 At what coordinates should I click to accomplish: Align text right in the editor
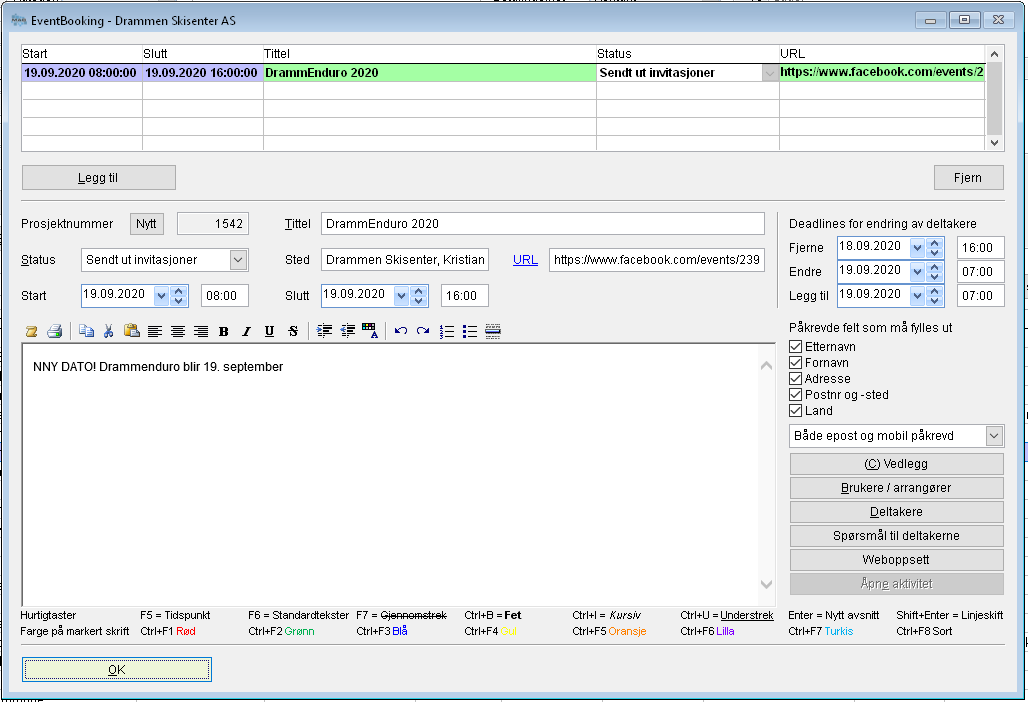coord(201,332)
